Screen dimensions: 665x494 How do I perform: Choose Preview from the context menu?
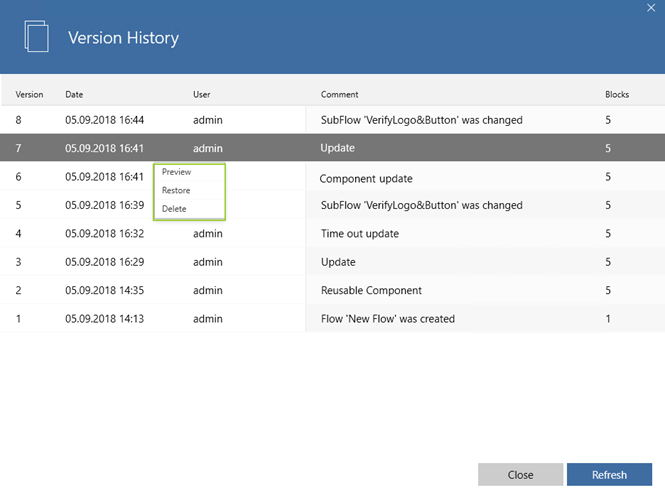[176, 172]
